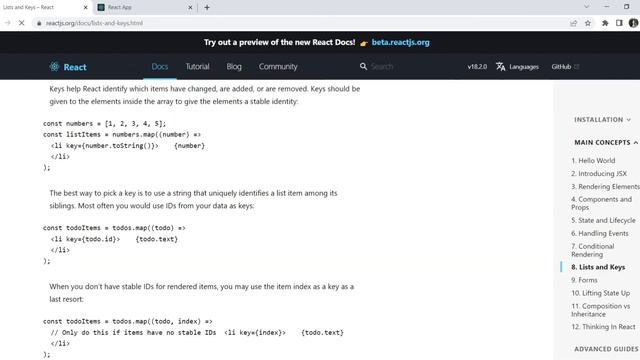Open the Chrome profile avatar

[x=633, y=23]
